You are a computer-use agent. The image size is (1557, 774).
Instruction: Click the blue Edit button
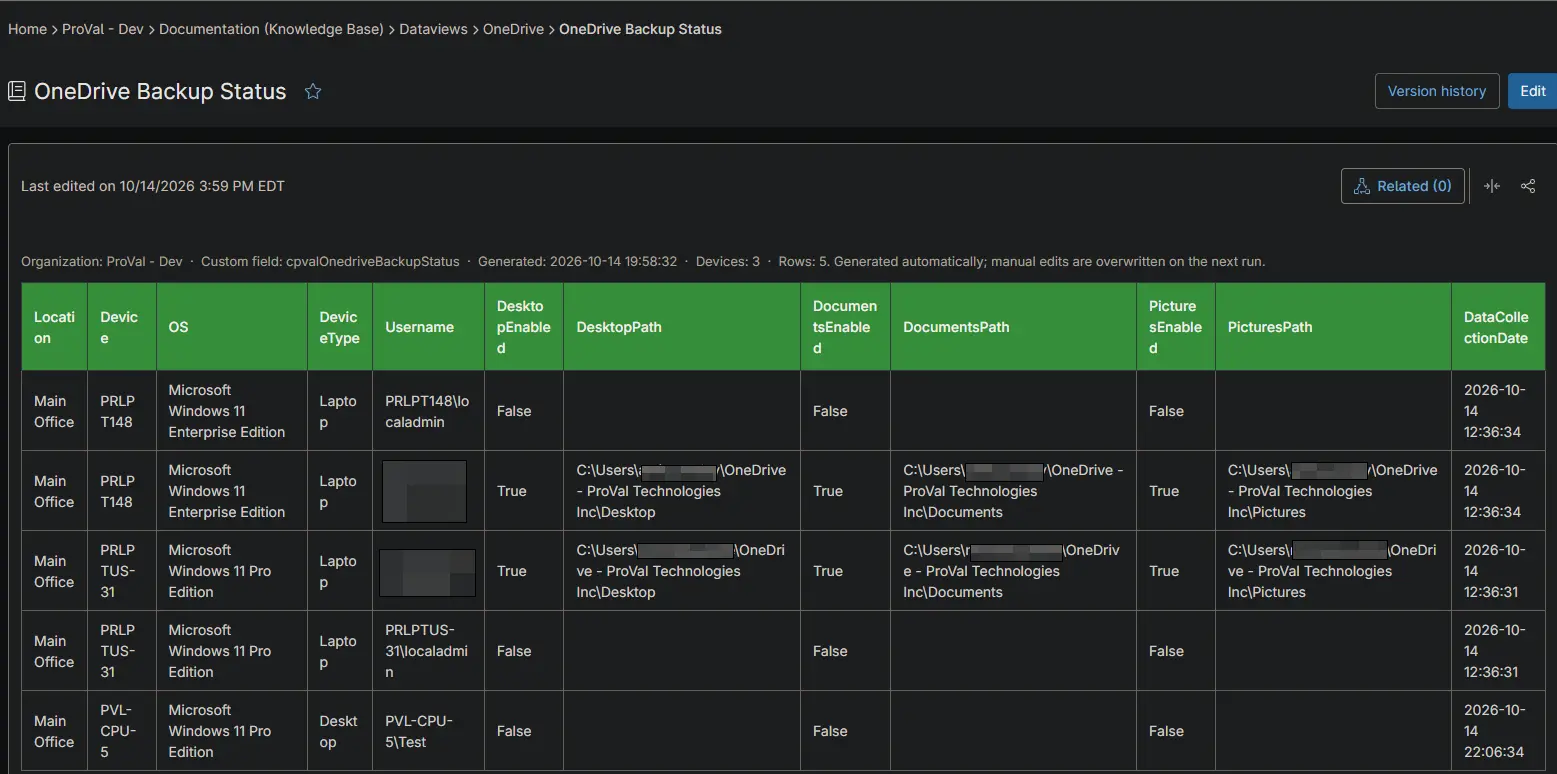click(1533, 91)
